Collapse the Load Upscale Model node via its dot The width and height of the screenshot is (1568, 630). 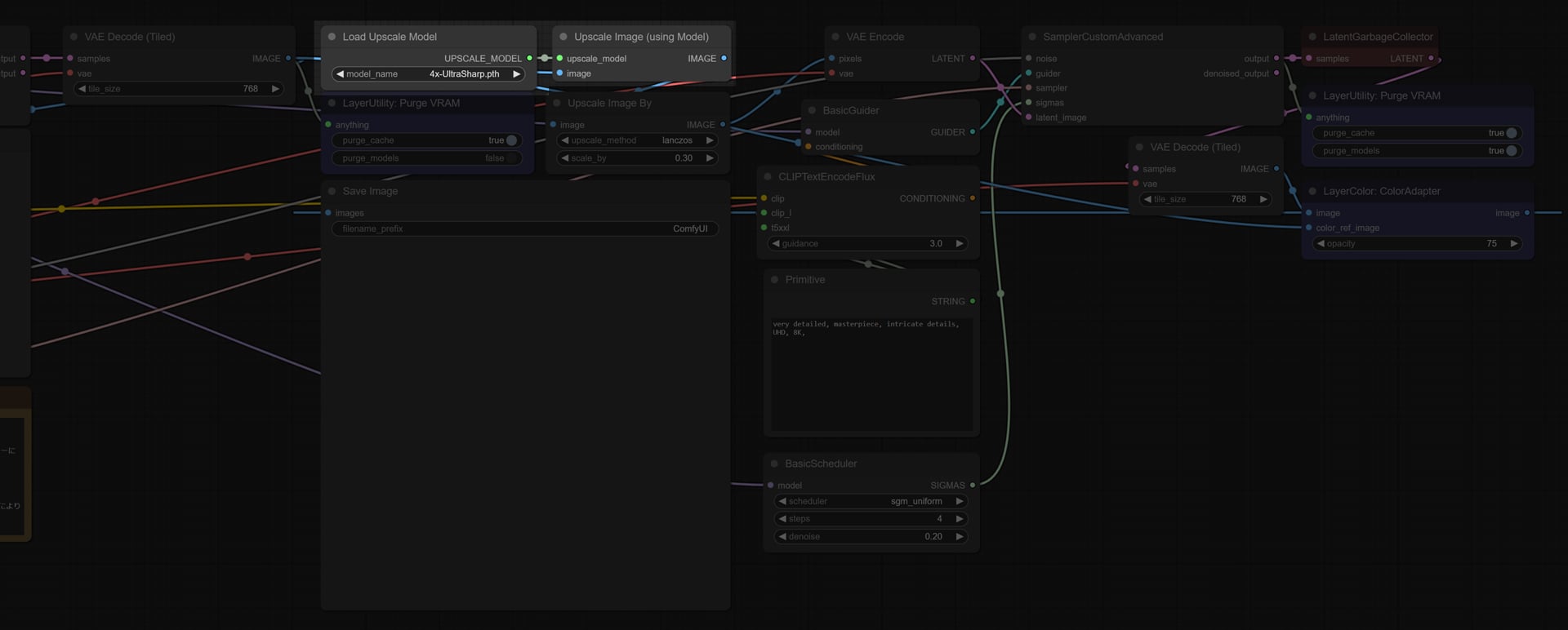tap(332, 37)
